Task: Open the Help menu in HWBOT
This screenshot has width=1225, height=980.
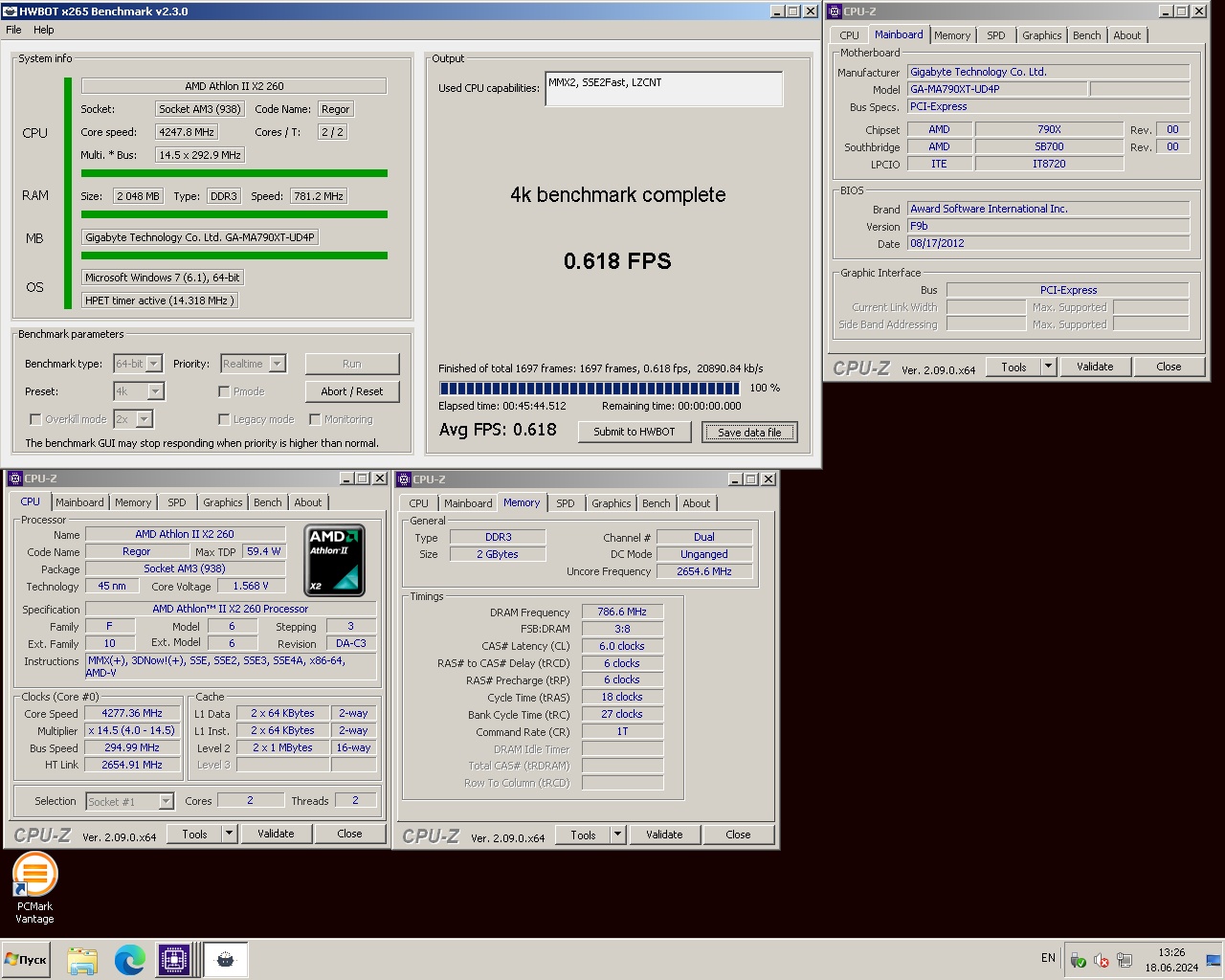Action: (44, 30)
